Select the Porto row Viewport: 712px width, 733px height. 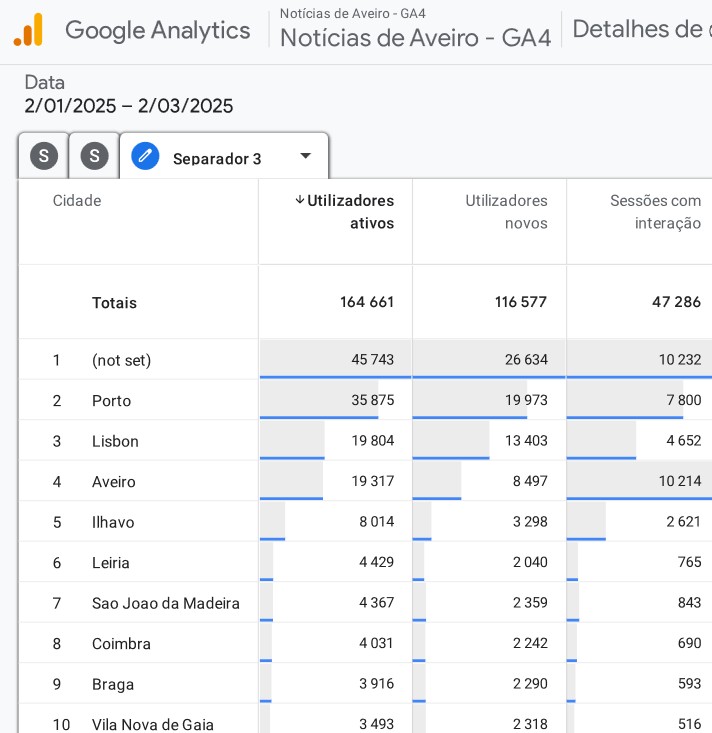365,400
